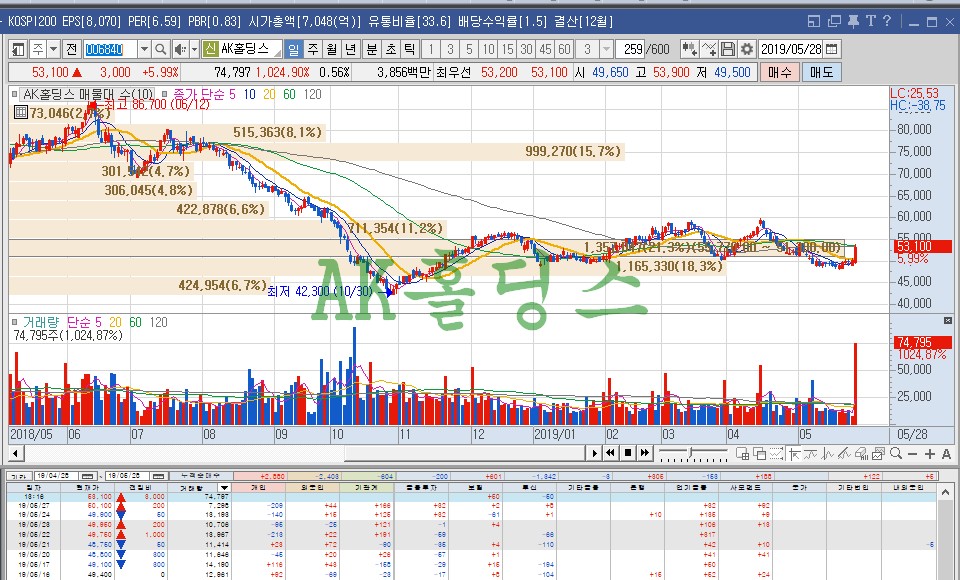Select the 틱 tick chart period
Viewport: 960px width, 580px height.
point(410,49)
